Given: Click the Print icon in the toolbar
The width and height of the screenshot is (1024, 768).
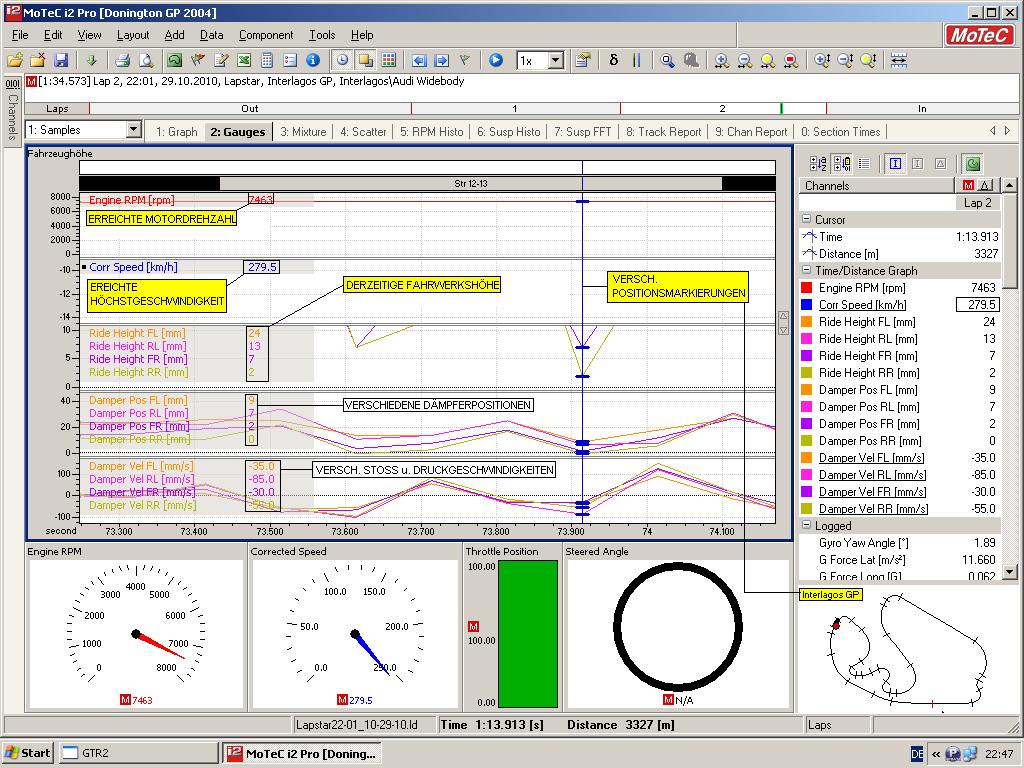Looking at the screenshot, I should (x=122, y=60).
